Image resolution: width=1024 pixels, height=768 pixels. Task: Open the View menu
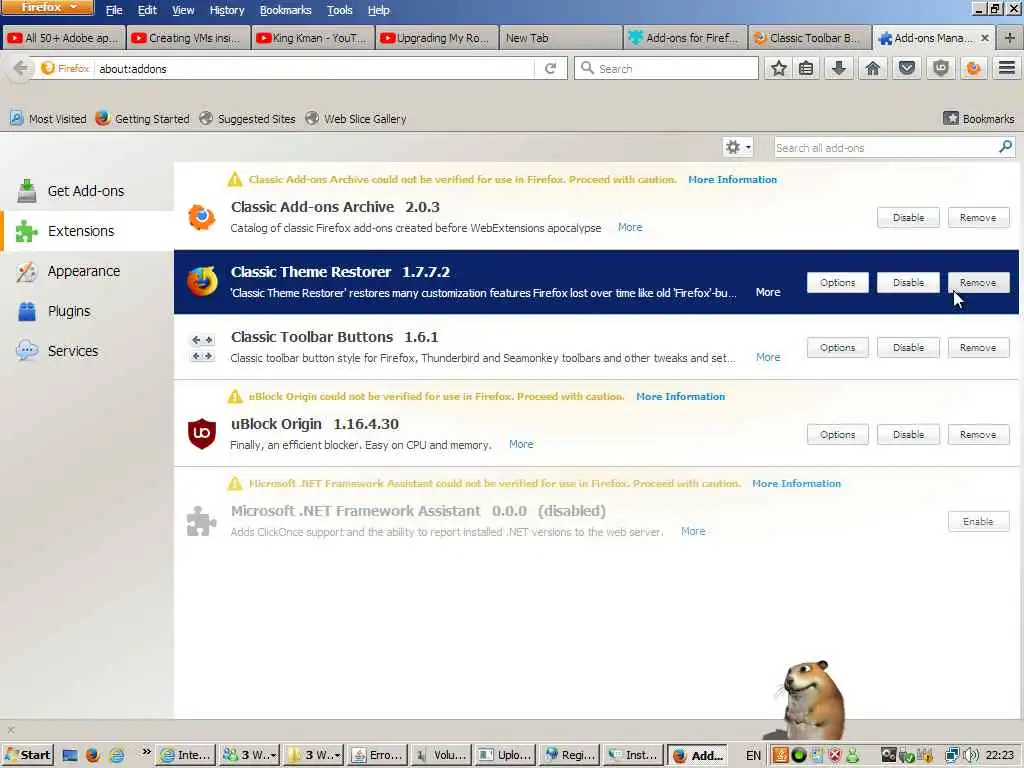(x=183, y=10)
